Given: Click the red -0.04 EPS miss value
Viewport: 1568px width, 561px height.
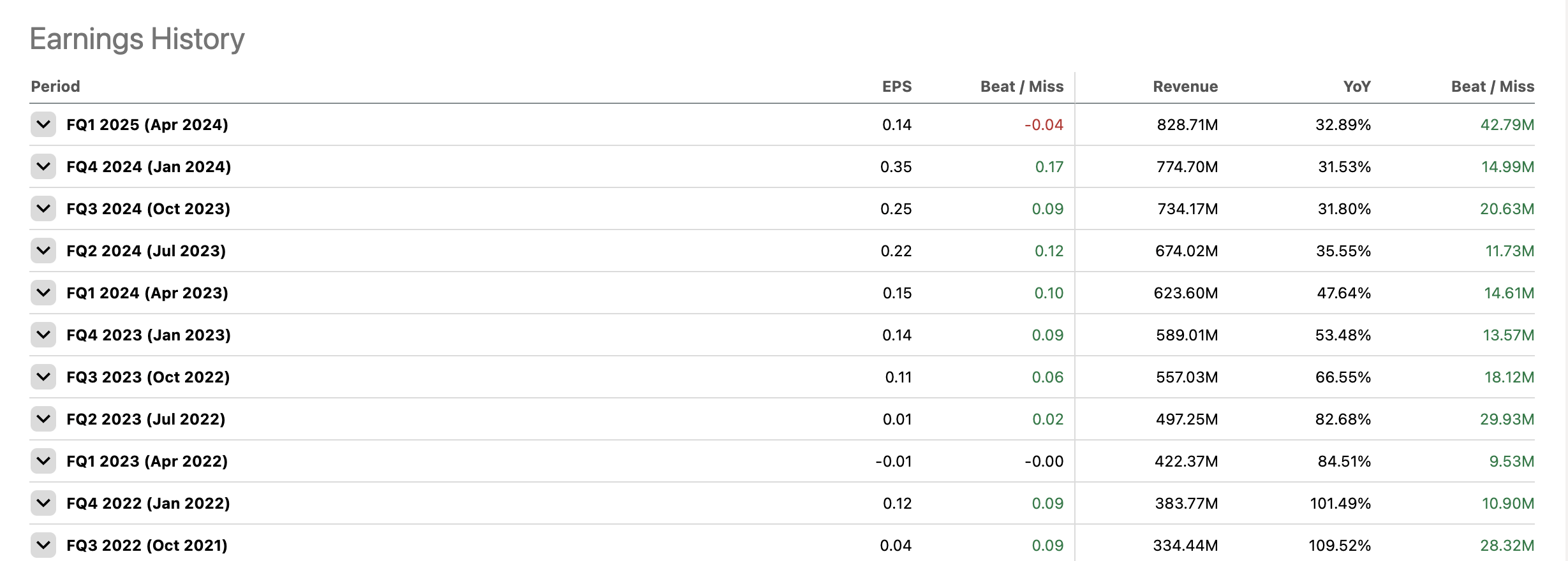Looking at the screenshot, I should coord(1044,124).
